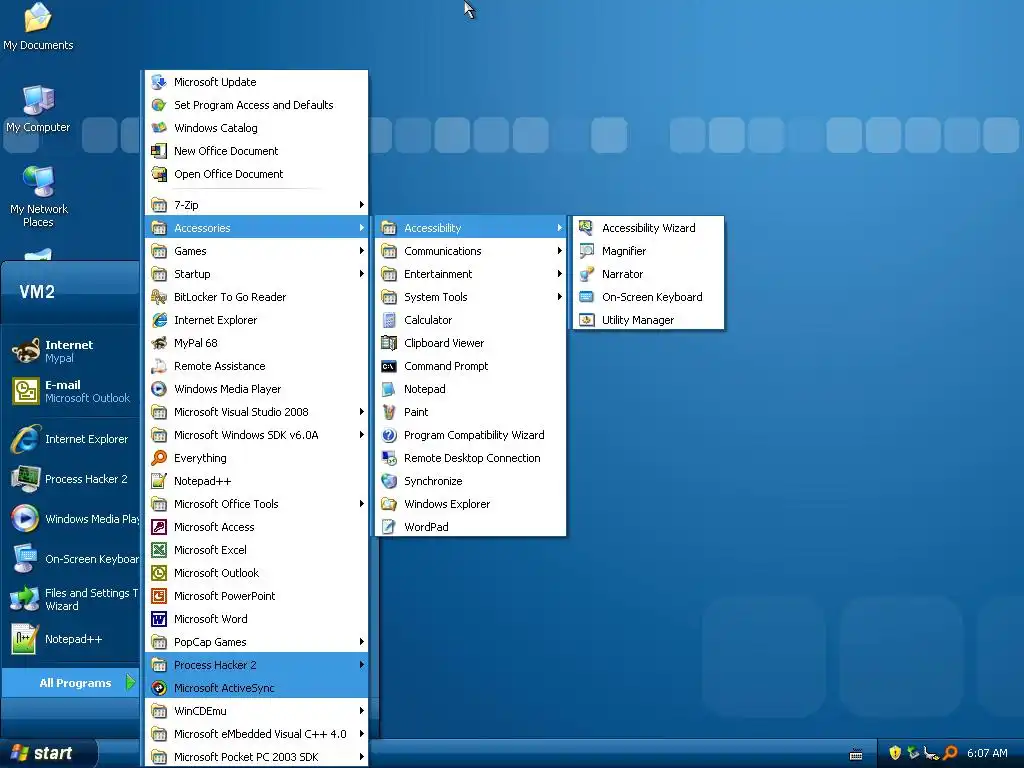
Task: Start Program Compatibility Wizard
Action: (x=470, y=435)
